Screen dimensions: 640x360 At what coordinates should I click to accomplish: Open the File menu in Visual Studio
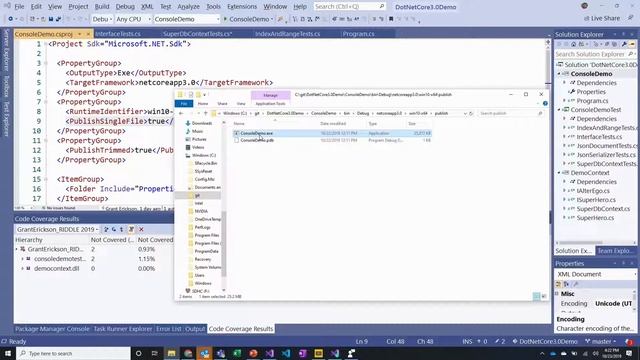click(x=19, y=7)
